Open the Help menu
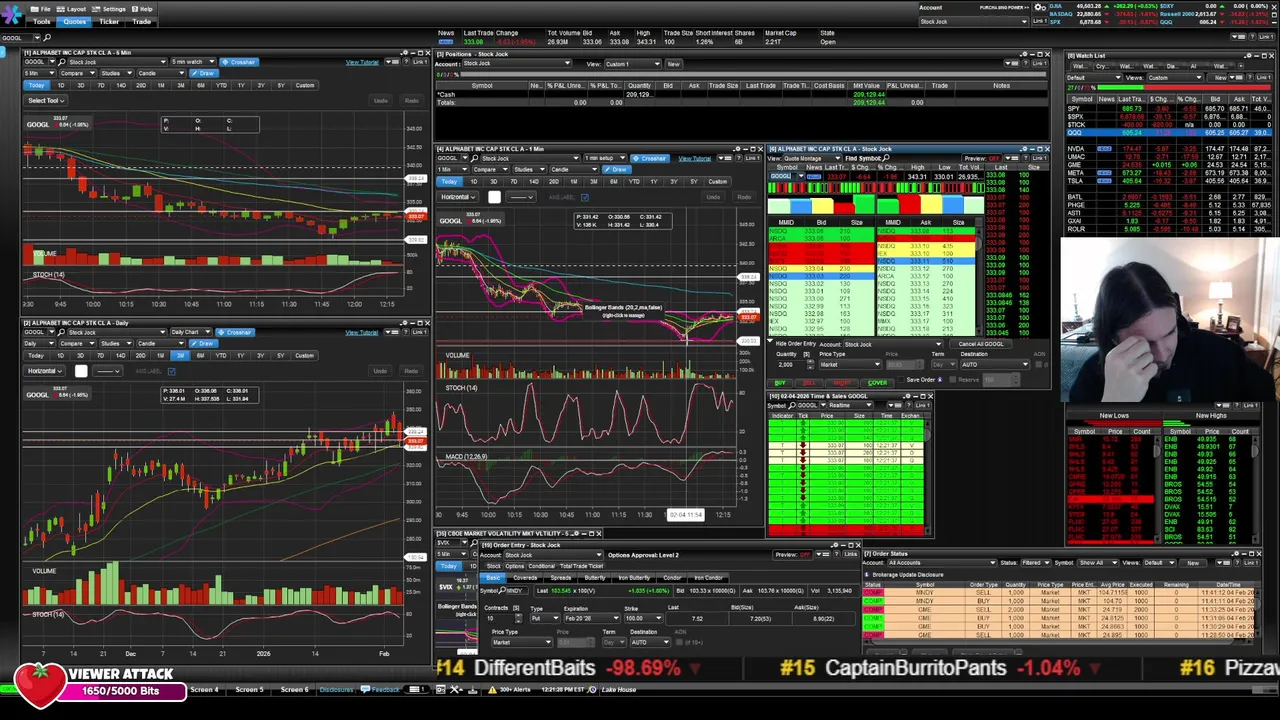Viewport: 1280px width, 720px height. pos(142,9)
